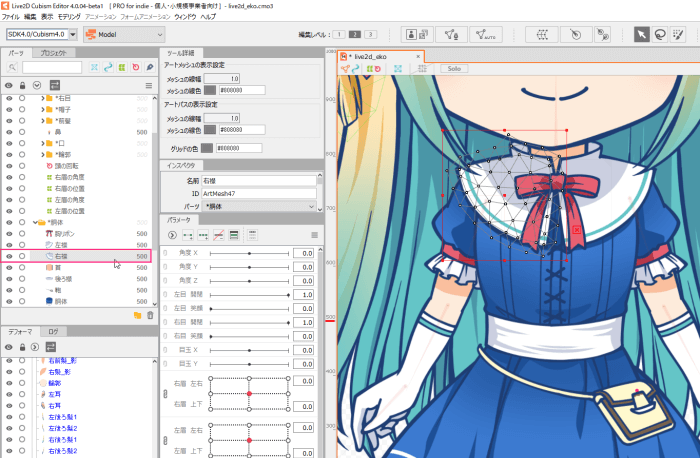Click the mesh line color swatch under アートメッシュ
Image resolution: width=700 pixels, height=458 pixels.
pos(210,90)
